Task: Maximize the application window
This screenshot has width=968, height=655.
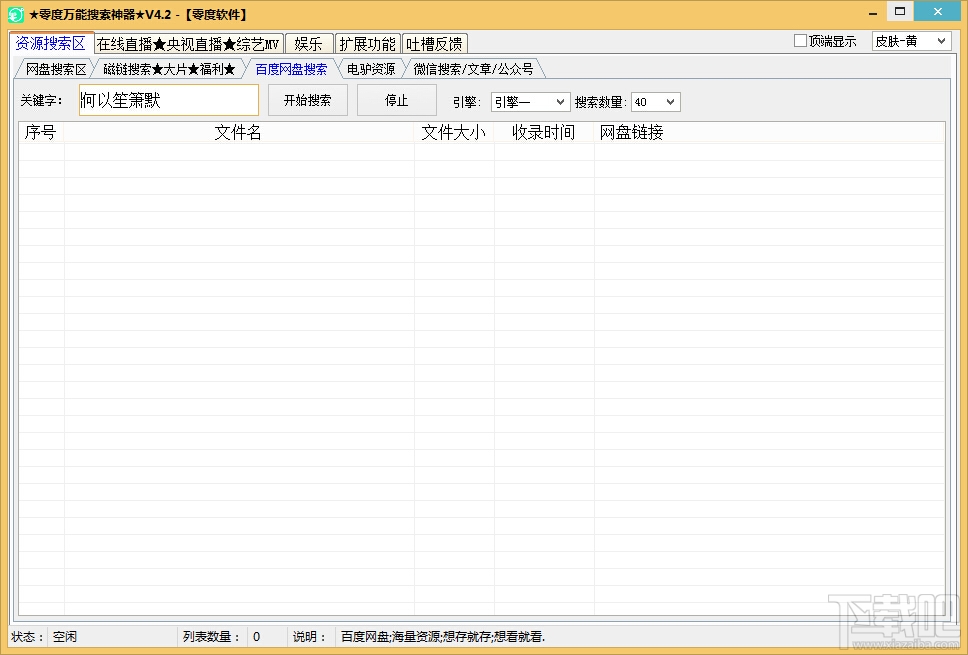Action: [900, 12]
